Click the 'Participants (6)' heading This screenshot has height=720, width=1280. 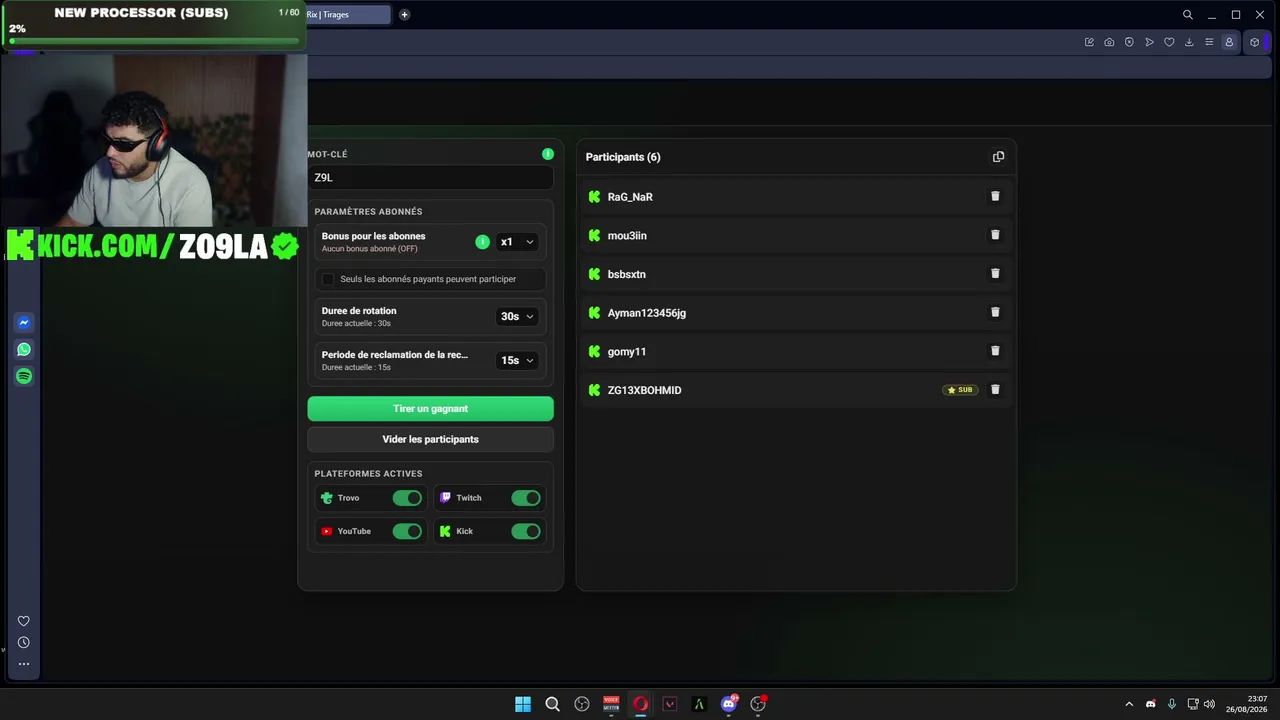[623, 157]
